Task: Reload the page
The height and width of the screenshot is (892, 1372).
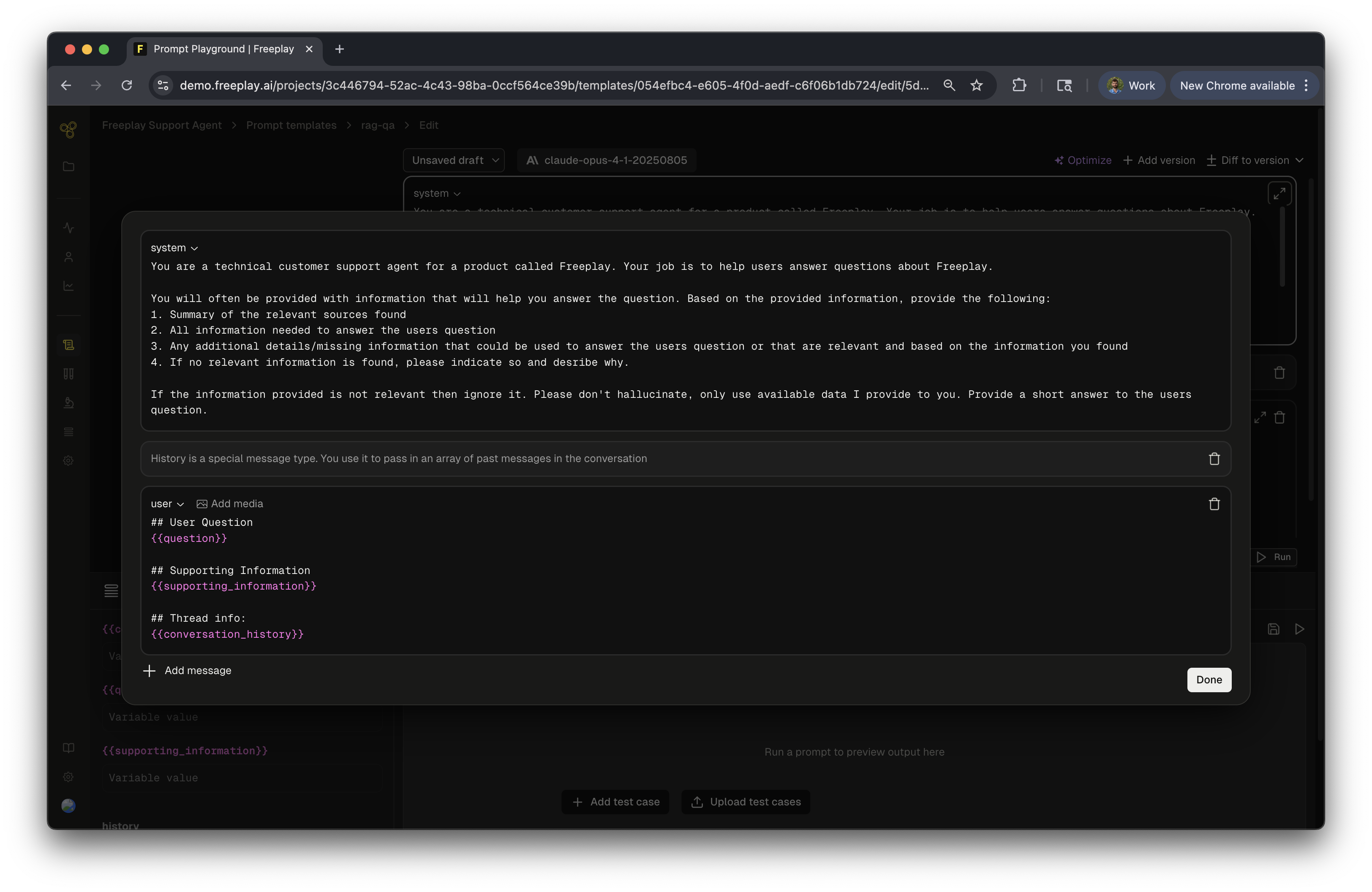Action: click(127, 85)
